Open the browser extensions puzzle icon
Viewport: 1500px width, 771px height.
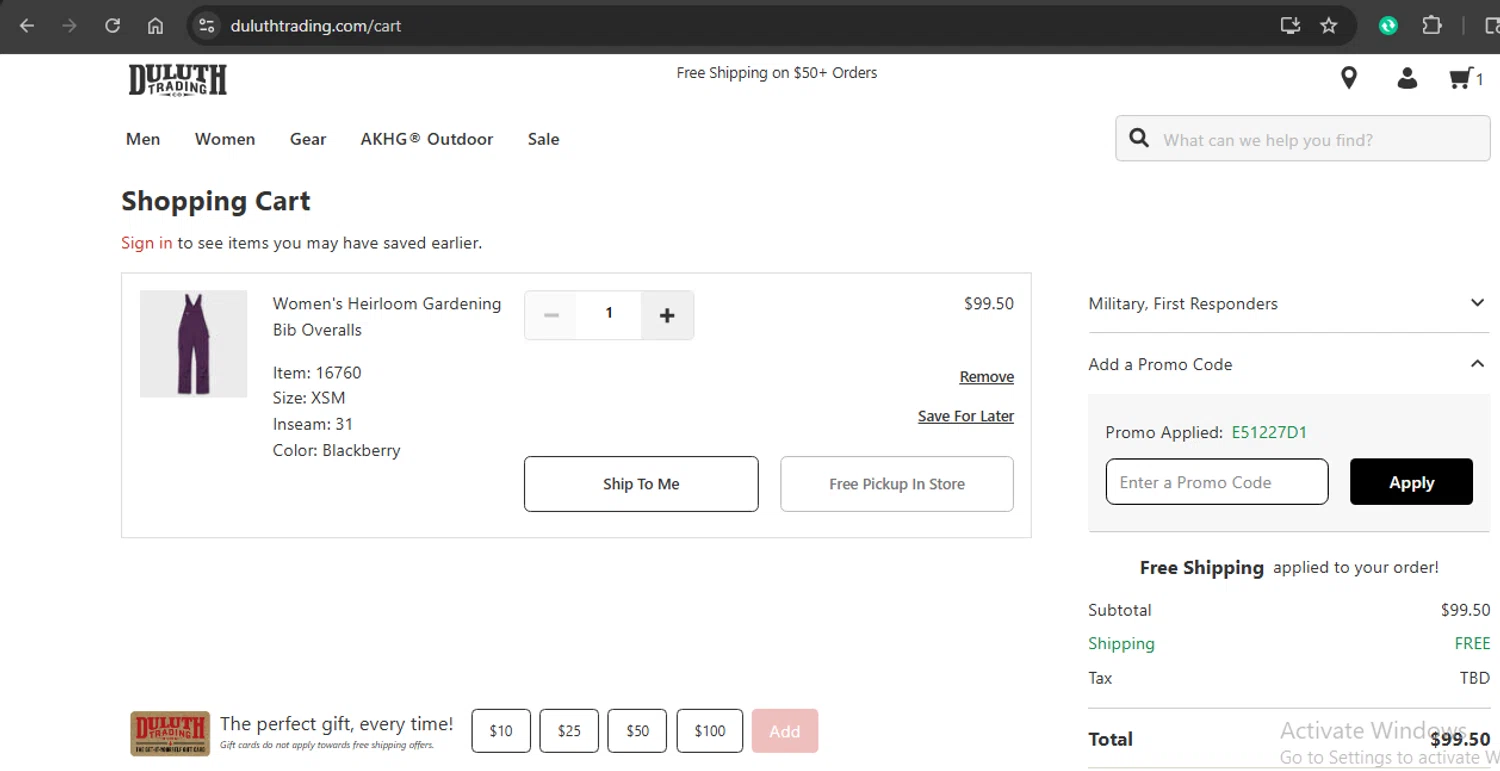point(1432,26)
